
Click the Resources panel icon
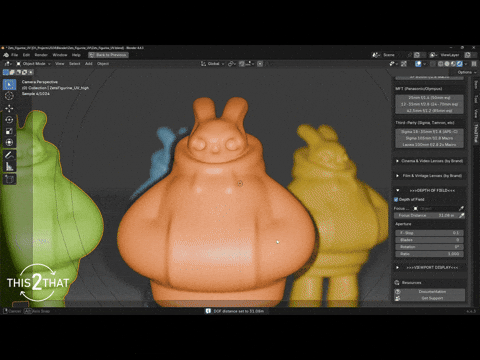(397, 283)
